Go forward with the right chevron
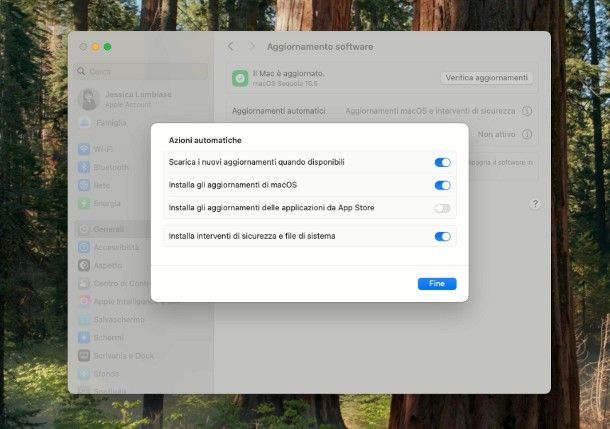Image resolution: width=610 pixels, height=429 pixels. tap(252, 47)
